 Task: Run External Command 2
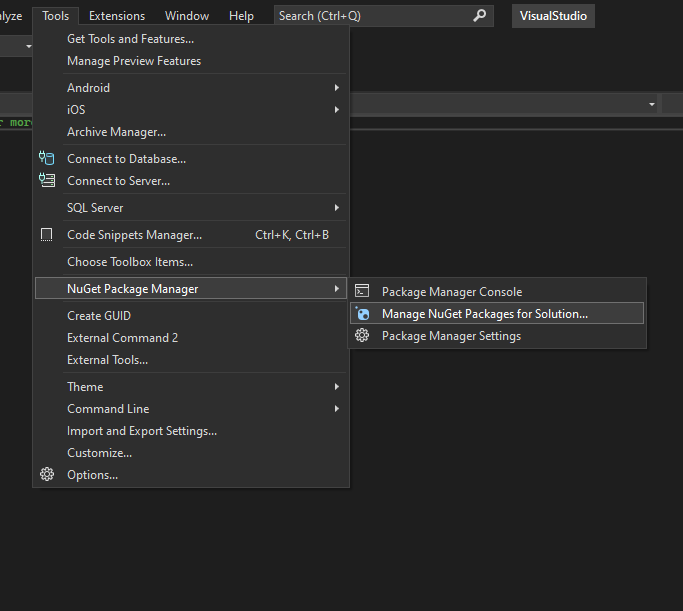tap(191, 338)
